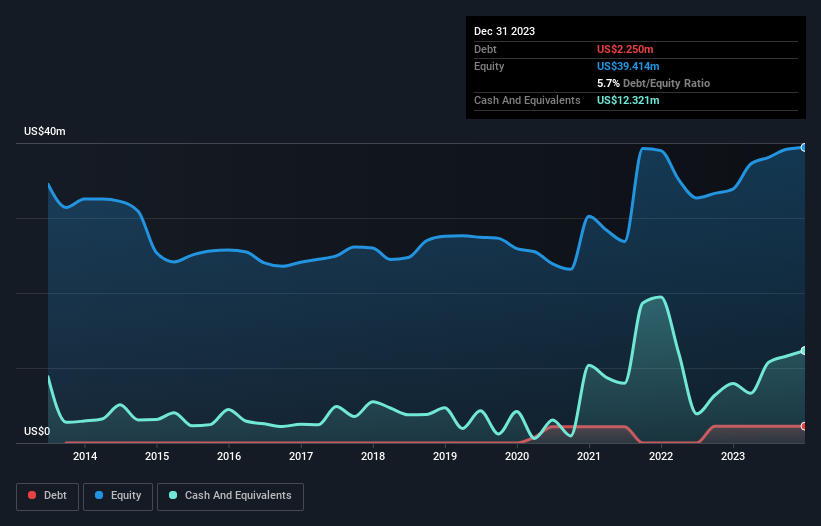Click the 2022 x-axis label
This screenshot has height=526, width=821.
click(661, 456)
